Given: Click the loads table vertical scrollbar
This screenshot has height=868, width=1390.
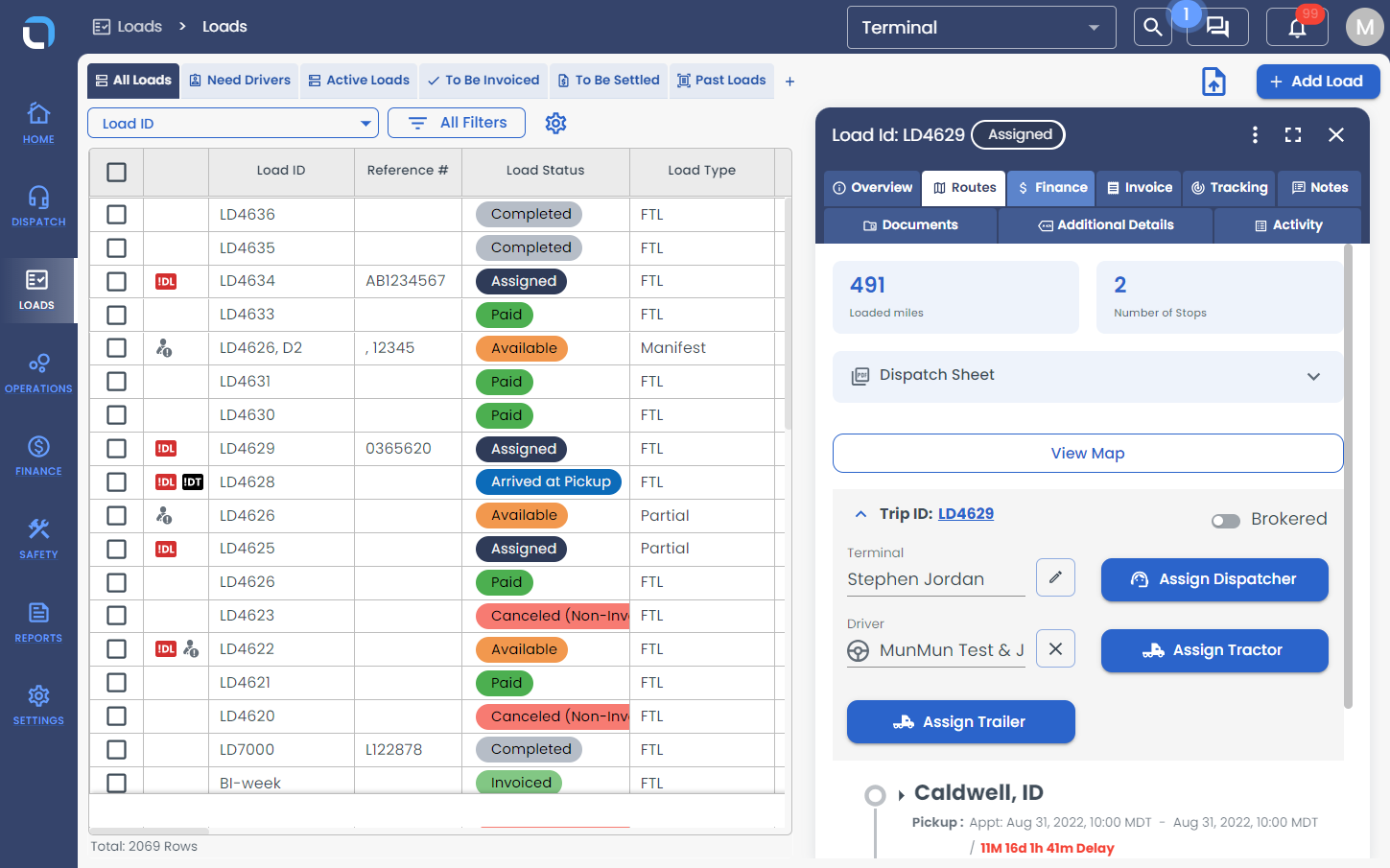Looking at the screenshot, I should pyautogui.click(x=788, y=313).
